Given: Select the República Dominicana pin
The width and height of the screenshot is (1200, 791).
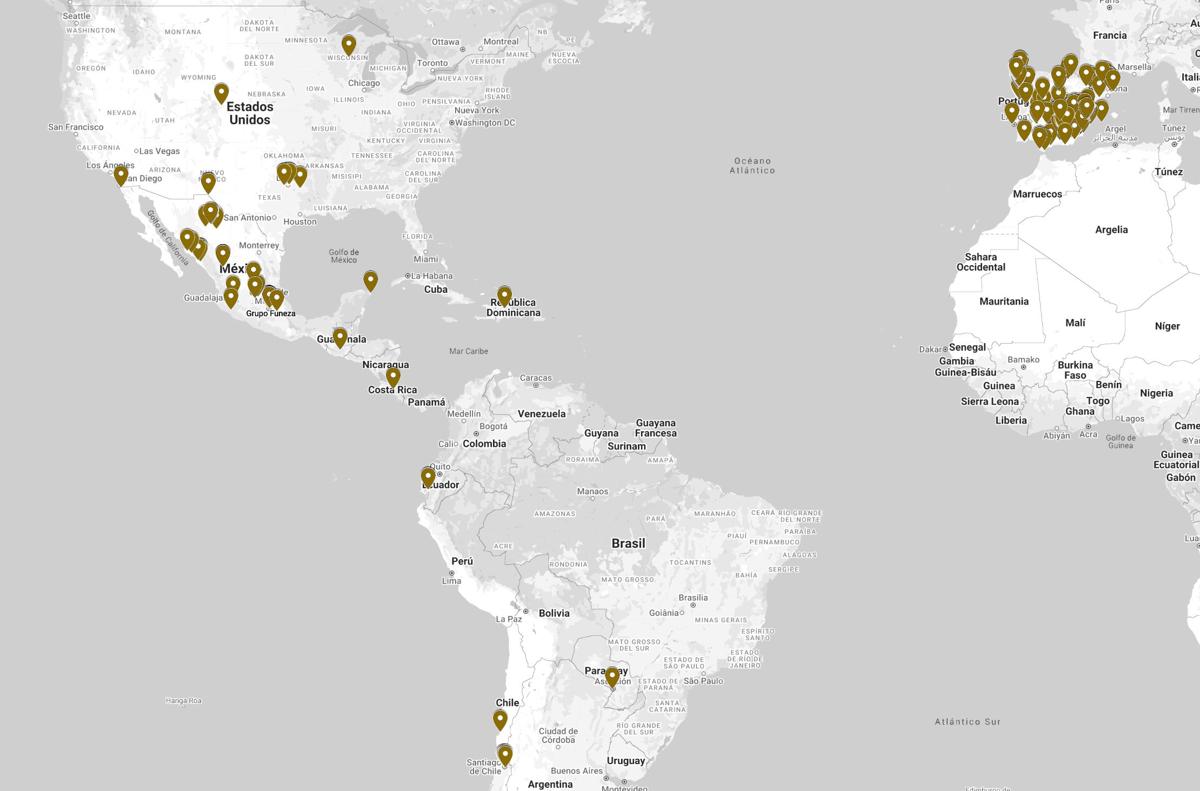Looking at the screenshot, I should pos(504,296).
